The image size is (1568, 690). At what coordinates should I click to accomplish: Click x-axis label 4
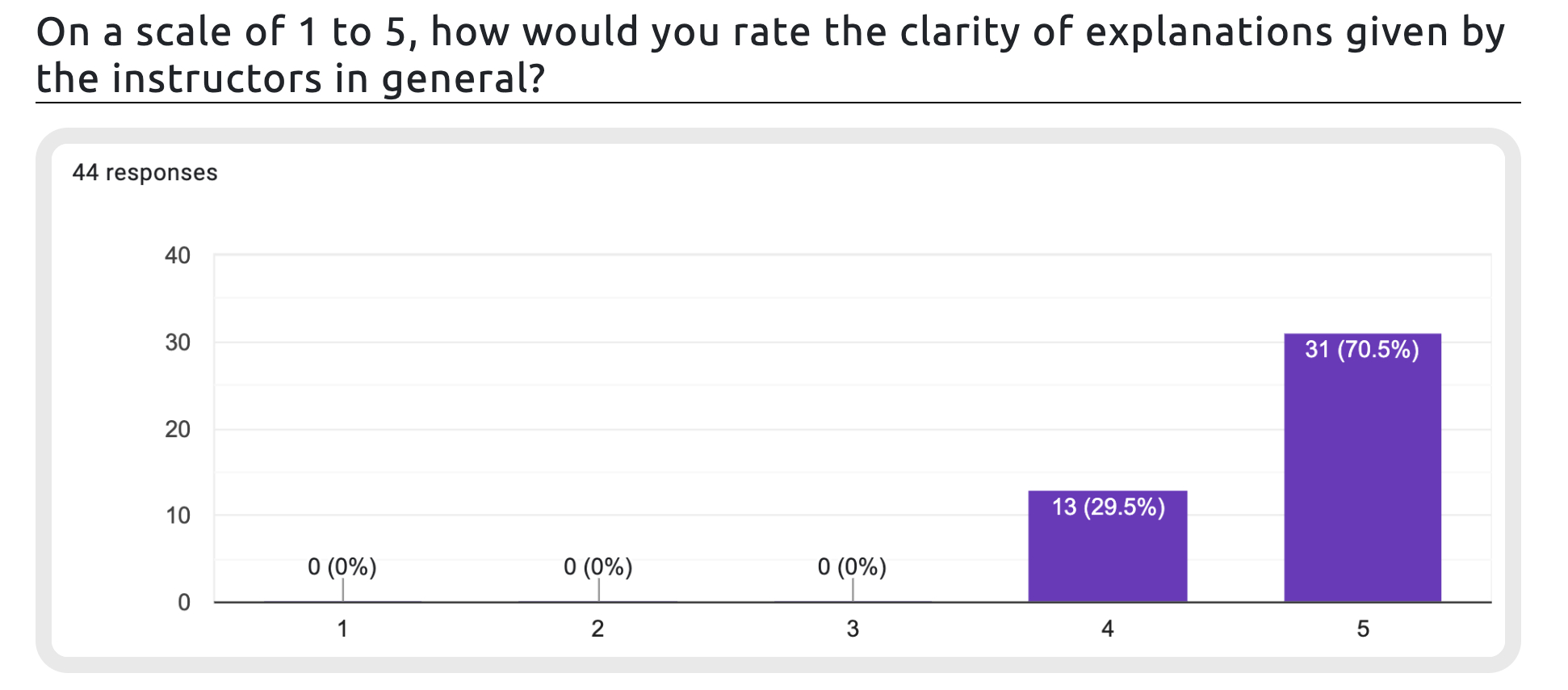[1108, 629]
